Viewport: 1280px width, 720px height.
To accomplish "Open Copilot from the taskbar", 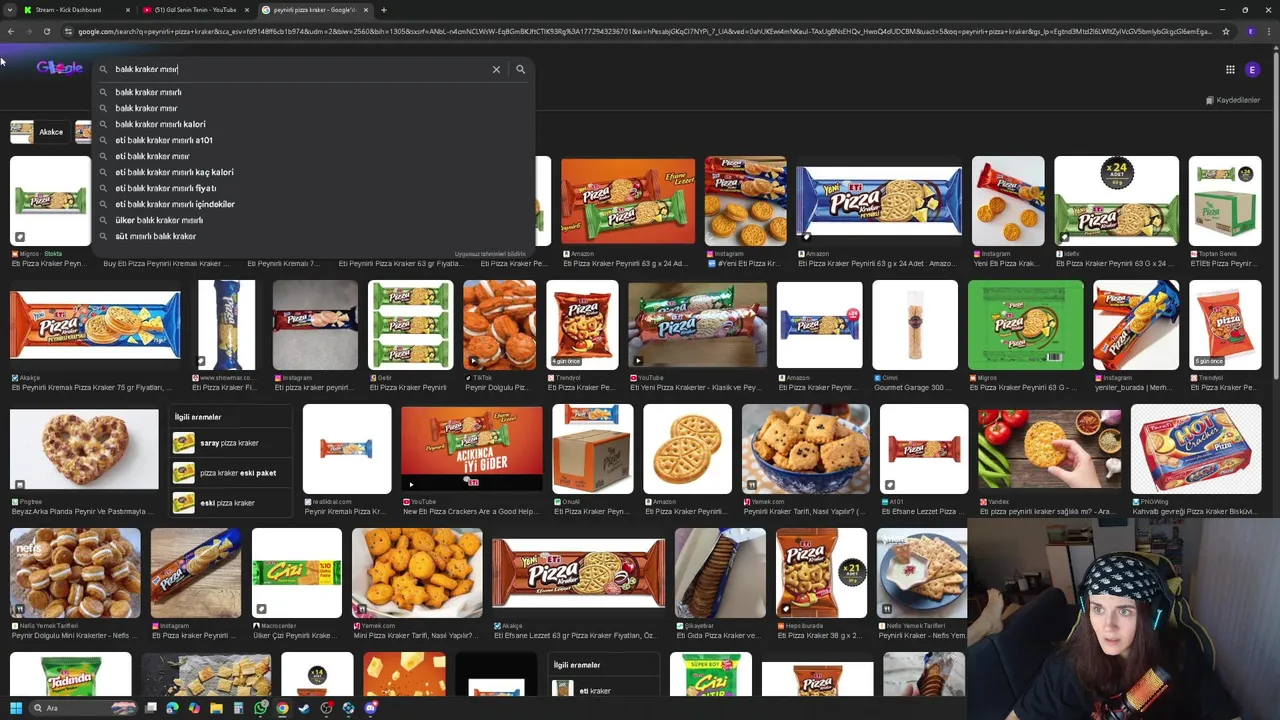I will pyautogui.click(x=194, y=708).
